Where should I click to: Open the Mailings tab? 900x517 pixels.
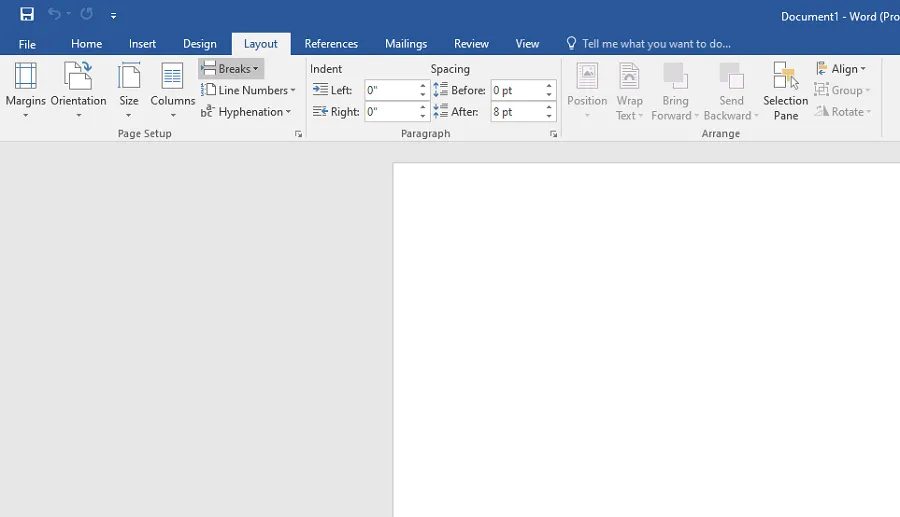406,44
